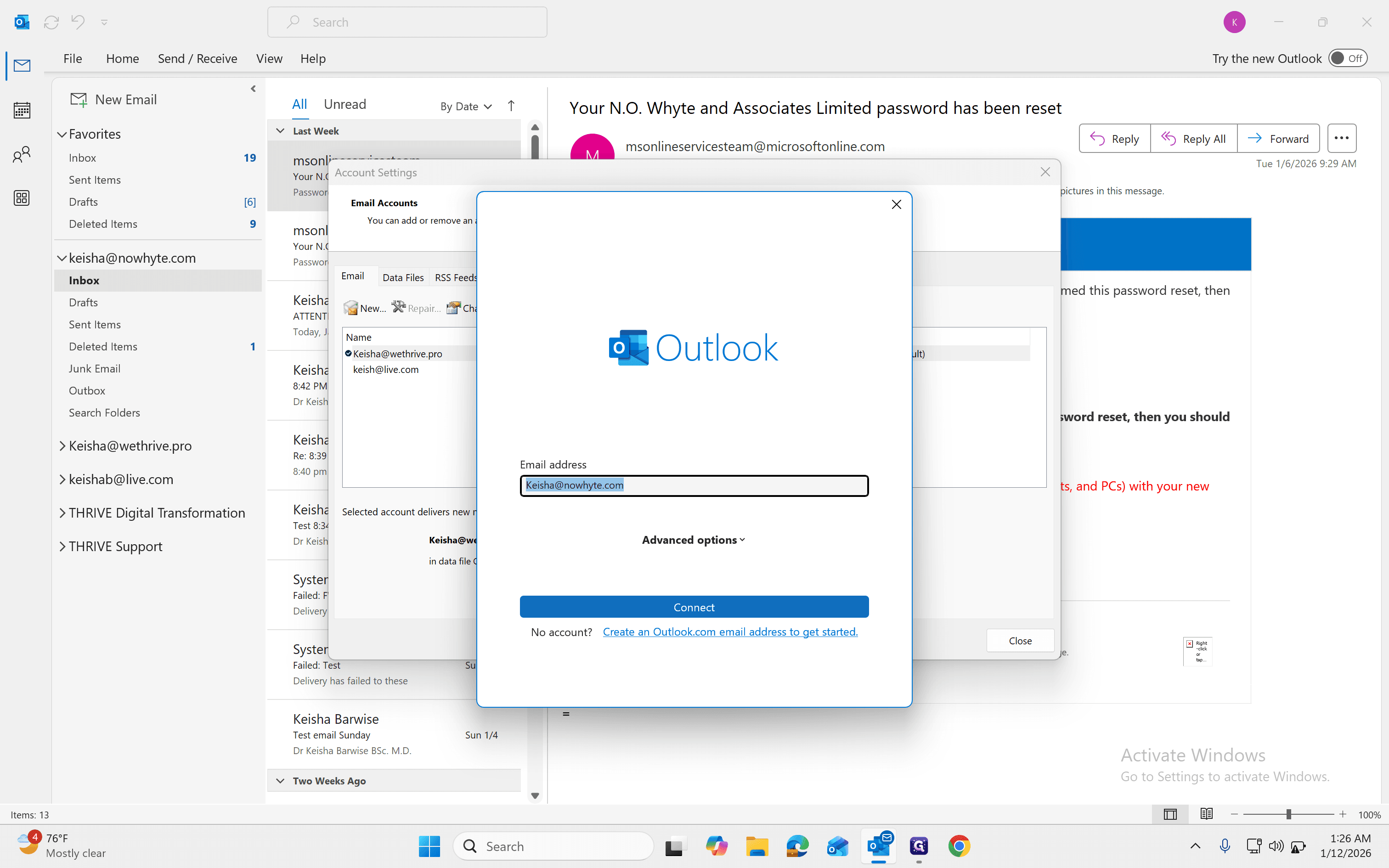Adjust the zoom slider in status bar

click(x=1288, y=814)
